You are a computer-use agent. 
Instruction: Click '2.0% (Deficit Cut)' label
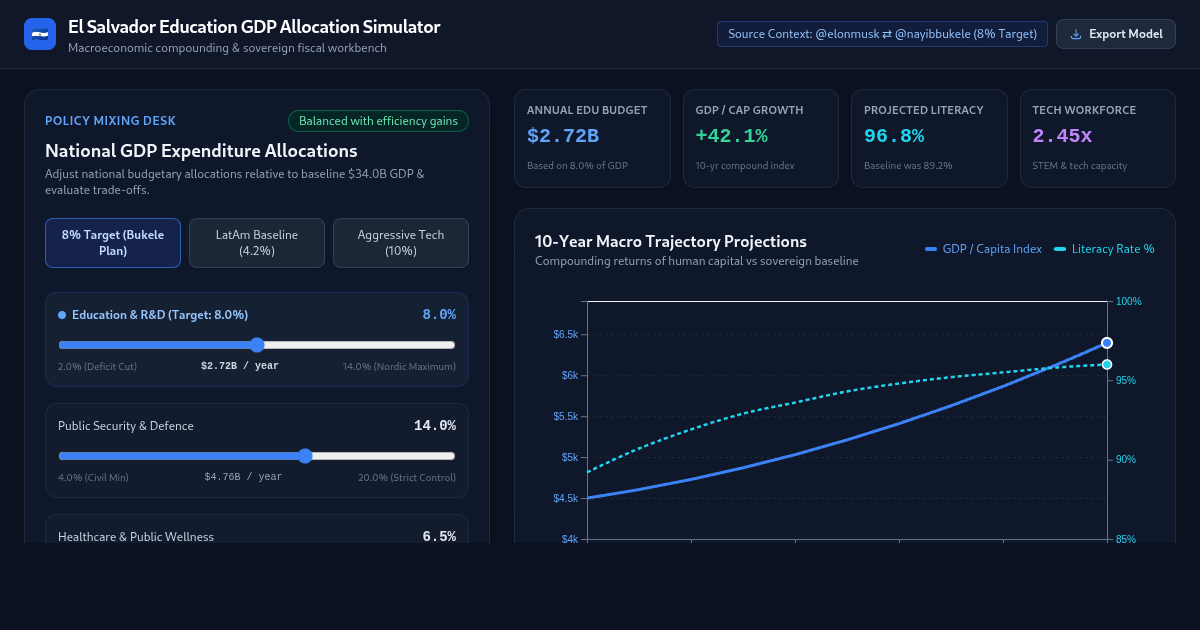98,366
